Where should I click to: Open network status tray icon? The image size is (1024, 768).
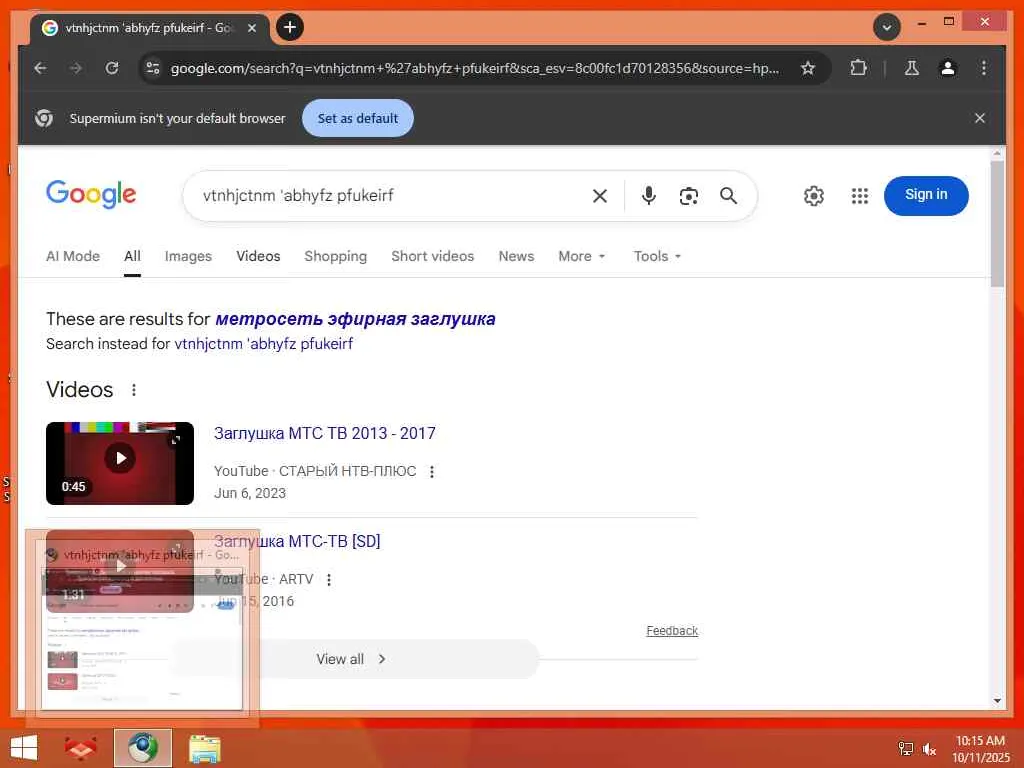click(905, 748)
